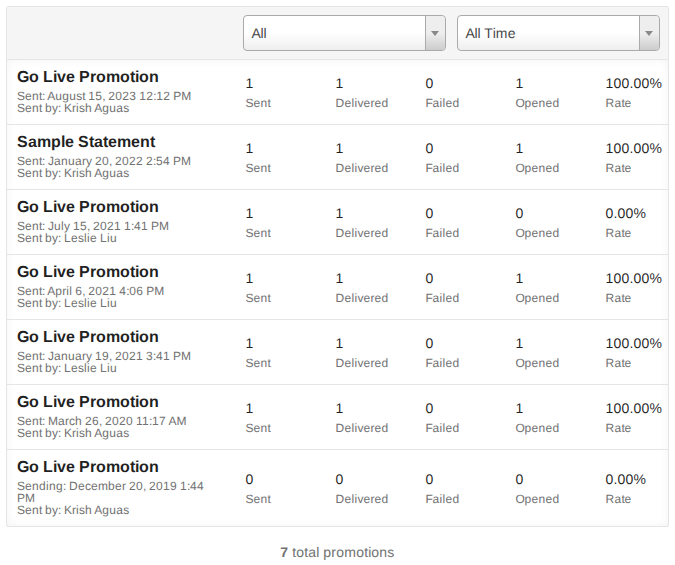Image resolution: width=675 pixels, height=565 pixels.
Task: Open Go Live Promotion sent January 19, 2021
Action: [88, 337]
